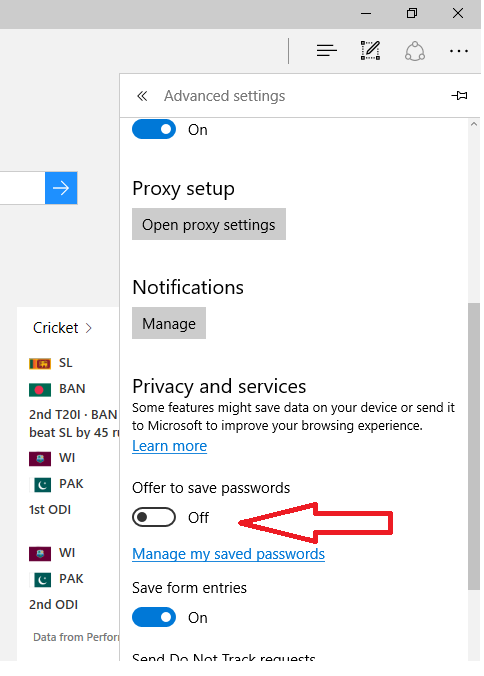The image size is (484, 676).
Task: Click the Share icon in toolbar
Action: [x=415, y=51]
